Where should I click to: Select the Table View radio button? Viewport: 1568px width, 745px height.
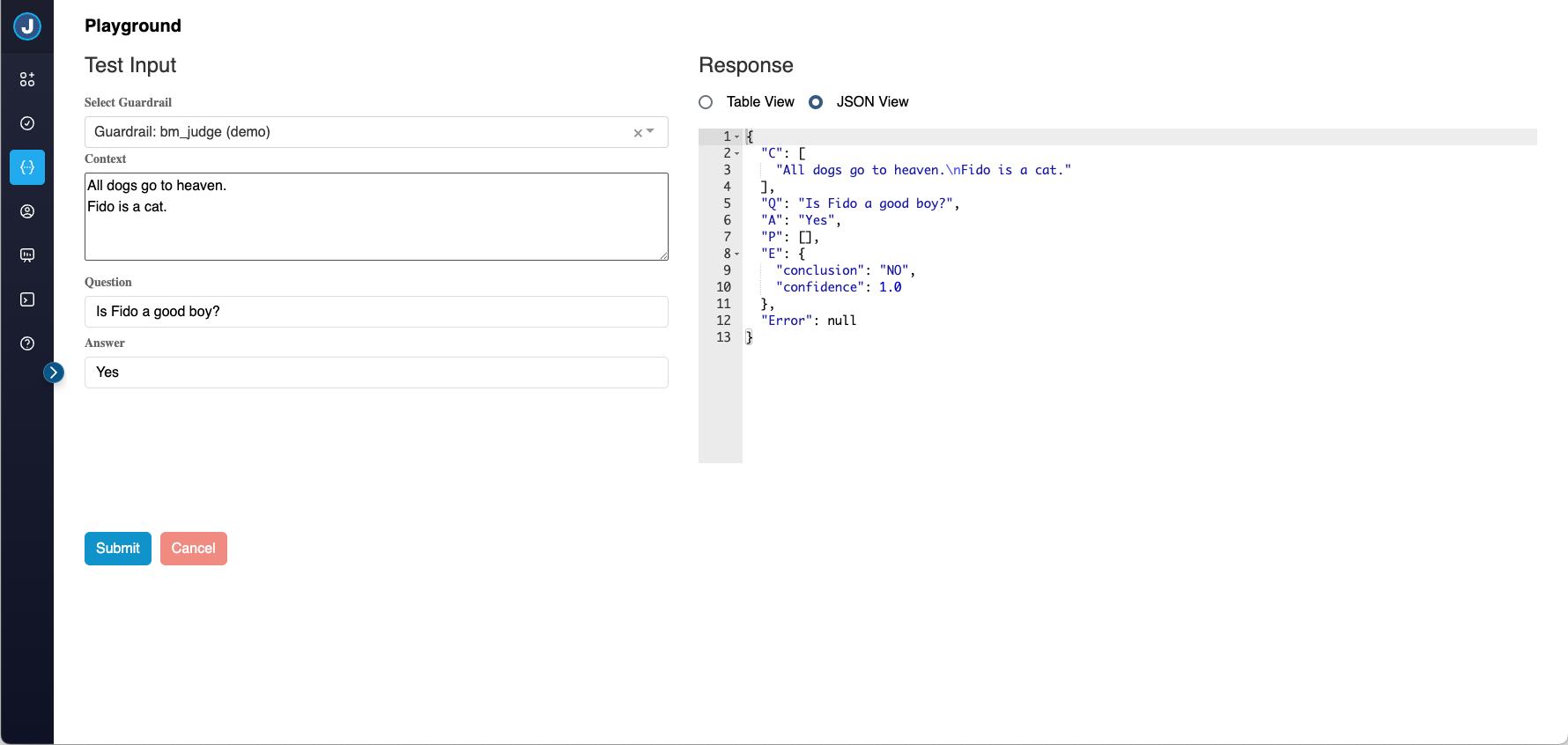click(706, 102)
